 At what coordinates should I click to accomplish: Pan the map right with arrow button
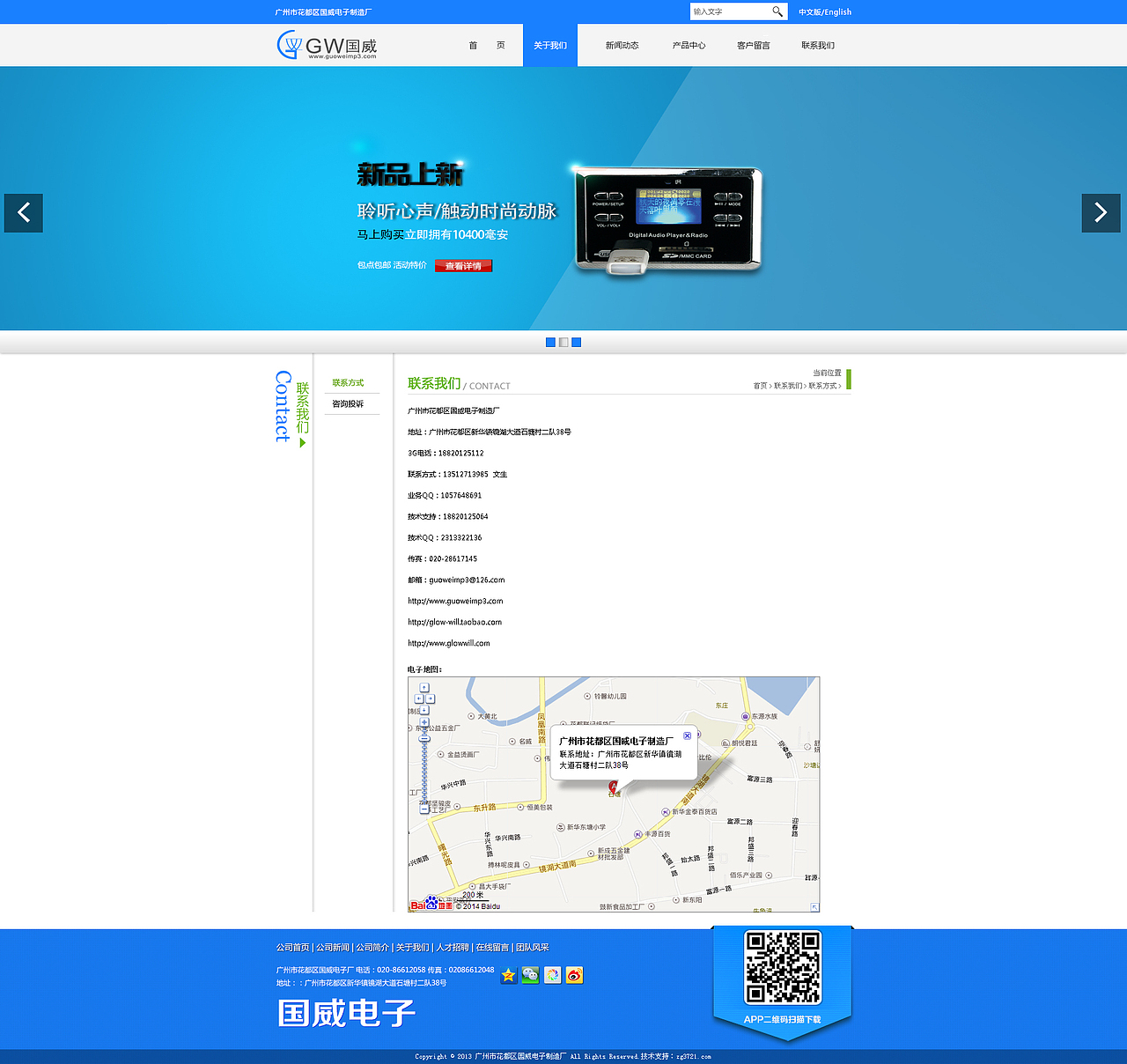[x=430, y=698]
